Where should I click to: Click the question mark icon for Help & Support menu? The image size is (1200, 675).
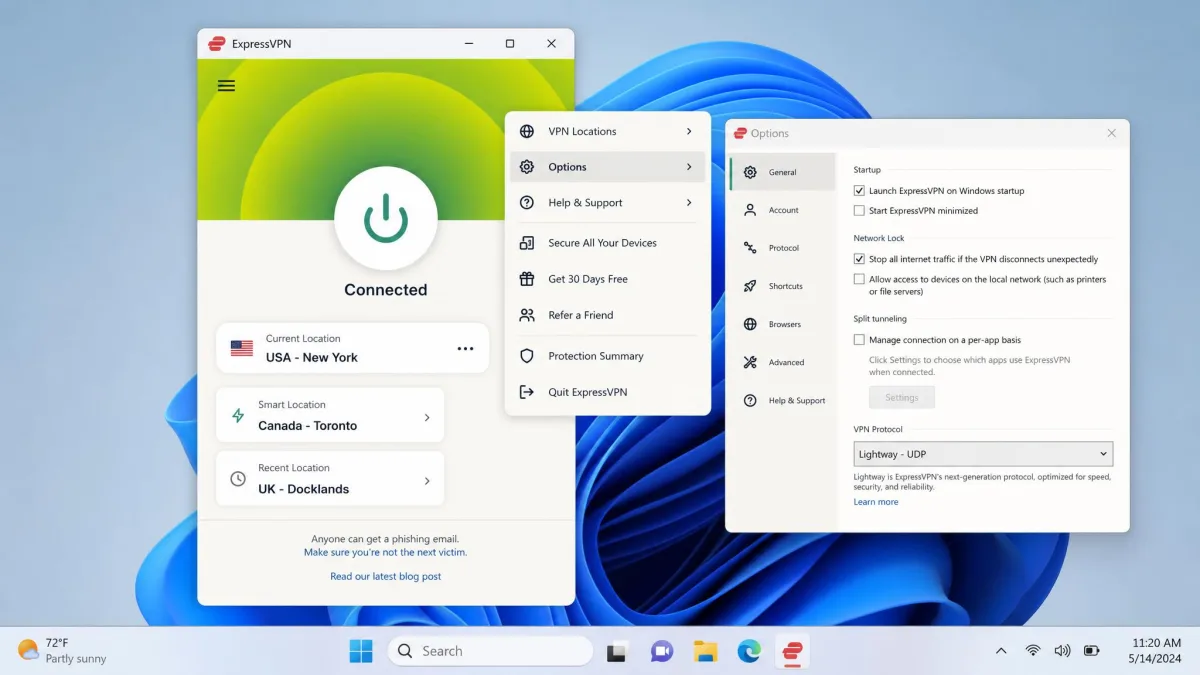coord(527,202)
